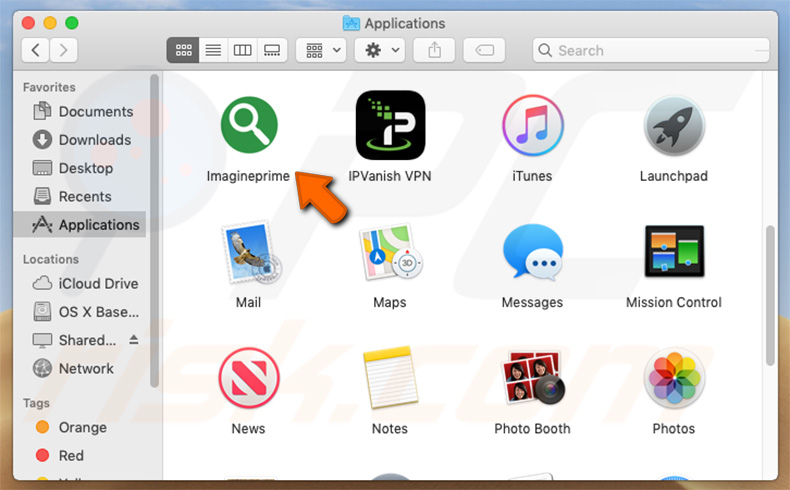Open the Mission Control icon

(674, 251)
